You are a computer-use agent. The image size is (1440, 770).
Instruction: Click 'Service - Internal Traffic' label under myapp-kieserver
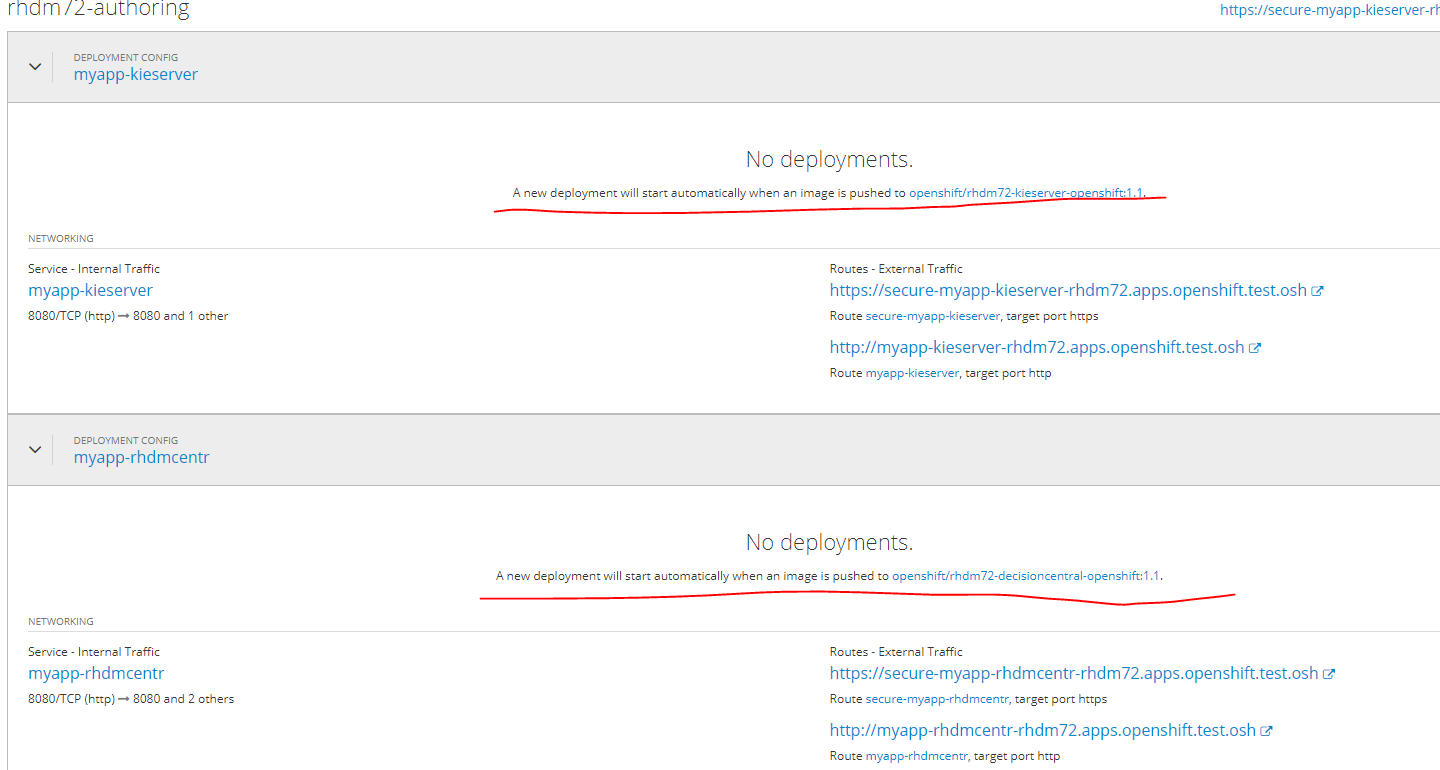tap(94, 269)
